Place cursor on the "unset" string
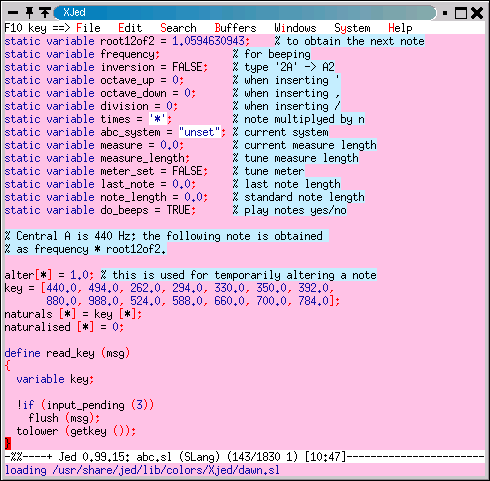The height and width of the screenshot is (481, 490). tap(199, 132)
